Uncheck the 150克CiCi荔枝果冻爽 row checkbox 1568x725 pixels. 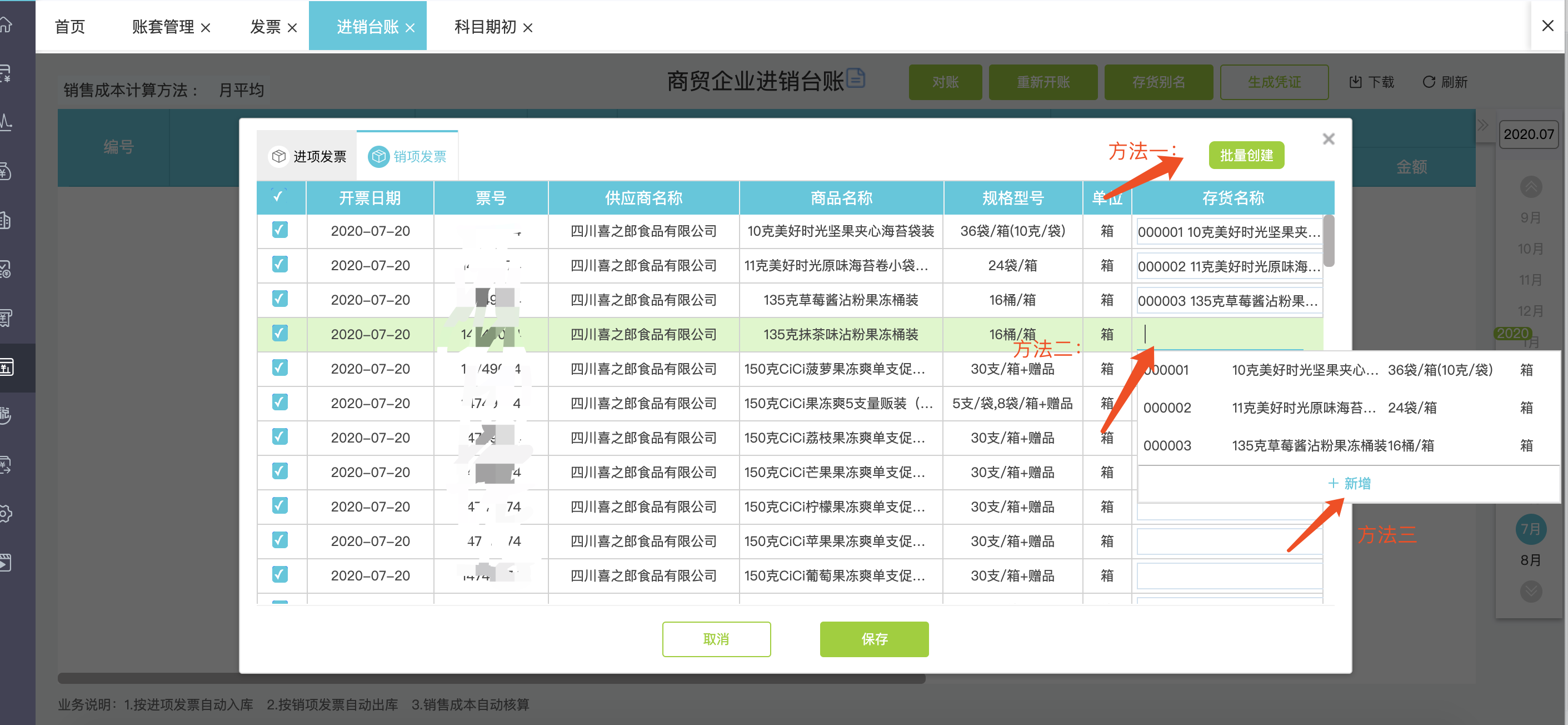280,437
